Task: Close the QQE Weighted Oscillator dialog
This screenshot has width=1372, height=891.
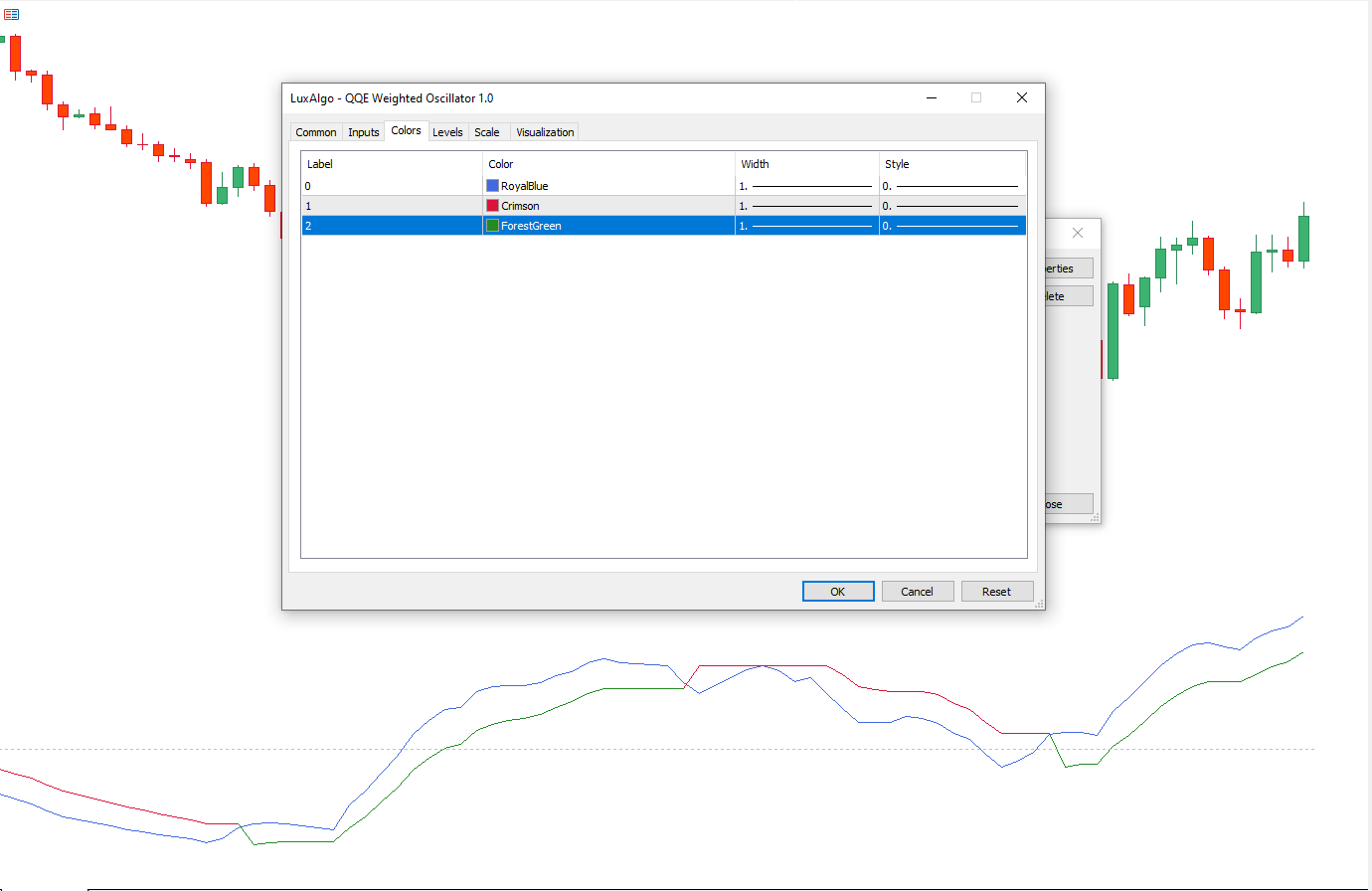Action: (x=1021, y=97)
